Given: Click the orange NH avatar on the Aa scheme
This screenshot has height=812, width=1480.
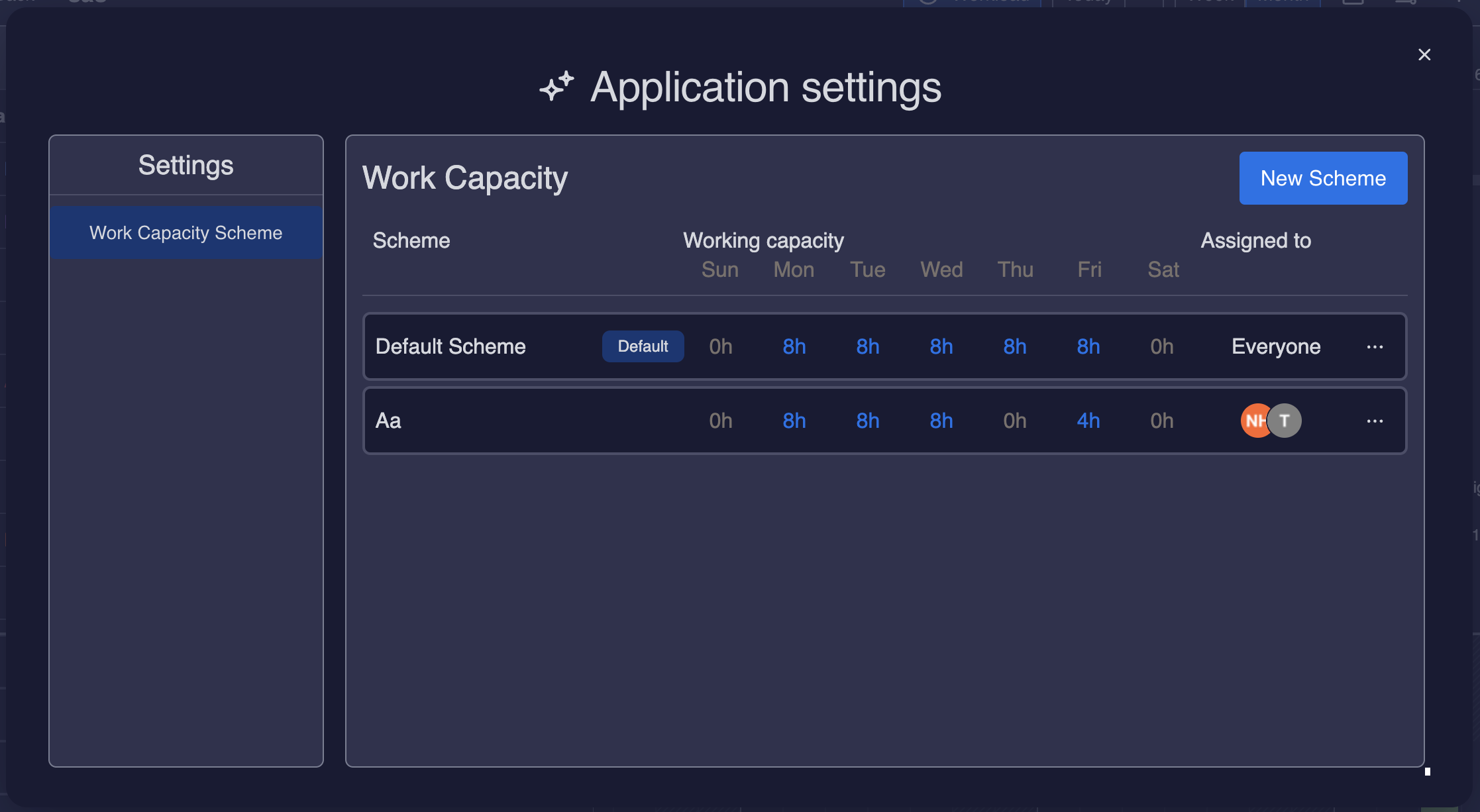Looking at the screenshot, I should pos(1255,421).
